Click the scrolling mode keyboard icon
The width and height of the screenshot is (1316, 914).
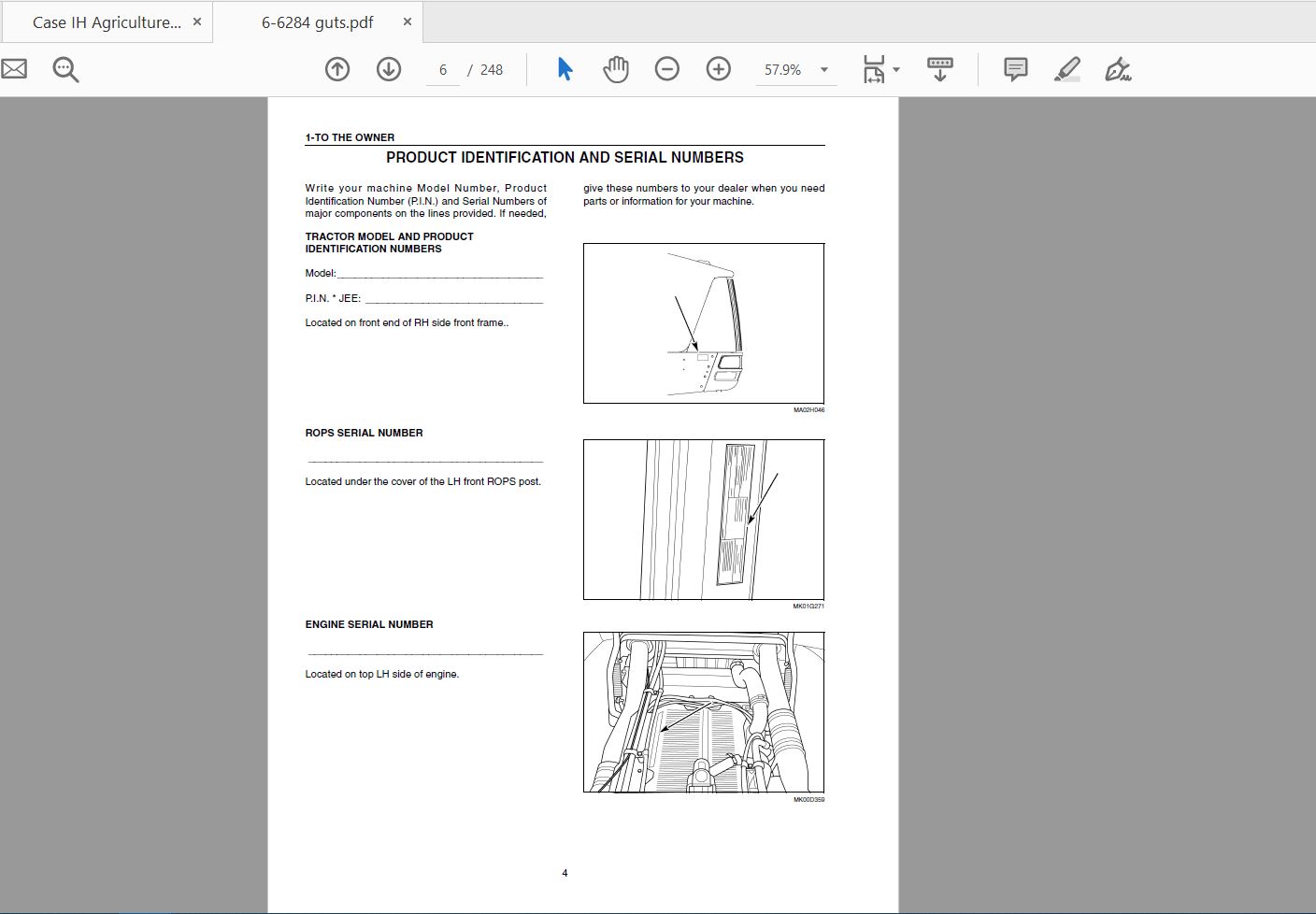pos(940,69)
